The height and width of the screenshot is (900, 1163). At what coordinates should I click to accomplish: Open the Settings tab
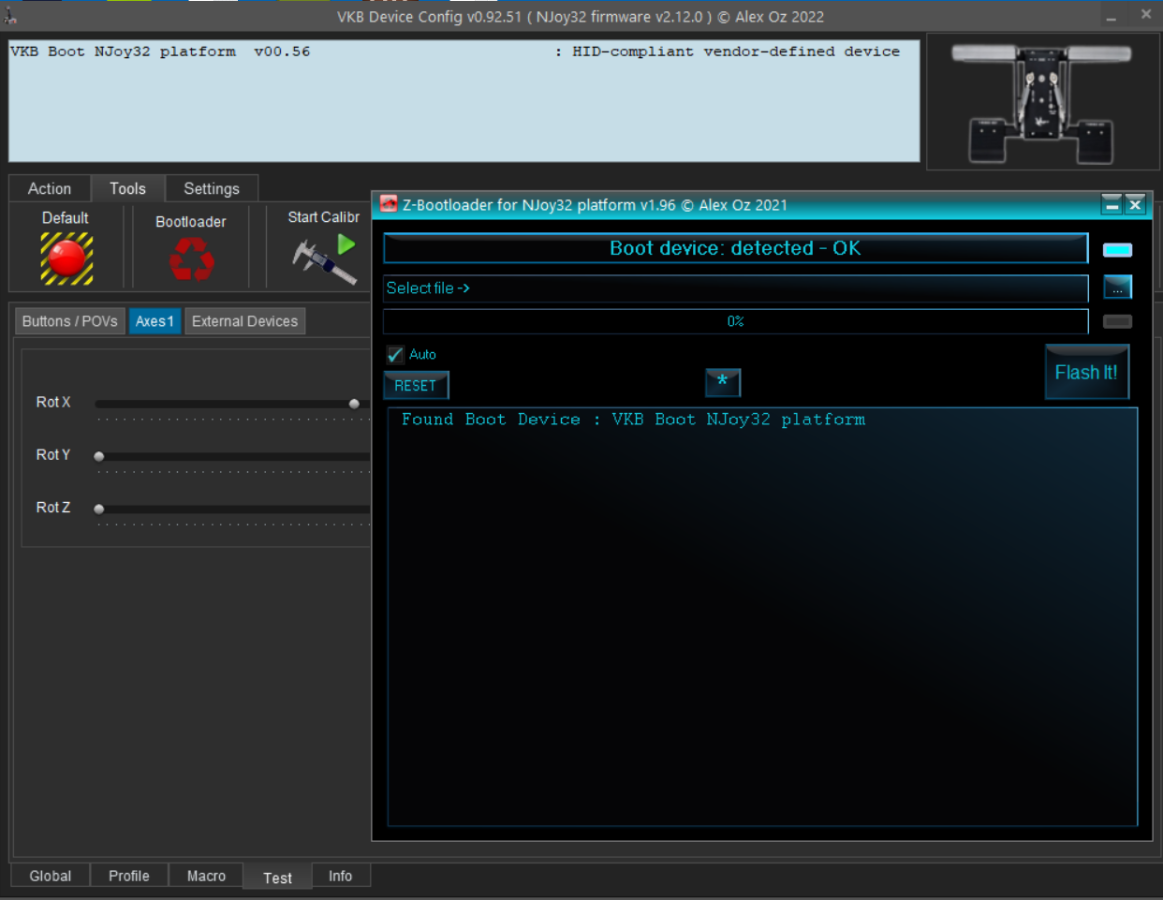(211, 188)
